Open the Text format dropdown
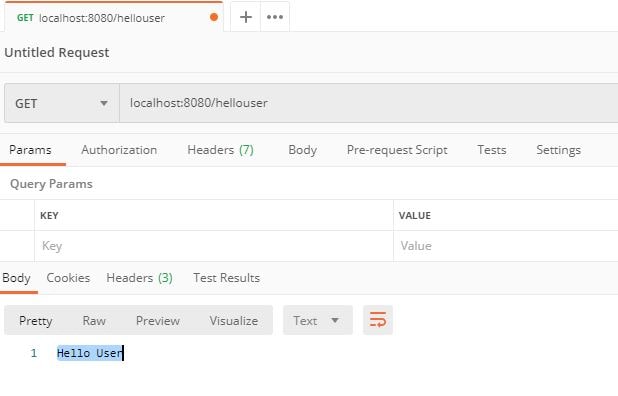This screenshot has width=618, height=396. point(318,320)
